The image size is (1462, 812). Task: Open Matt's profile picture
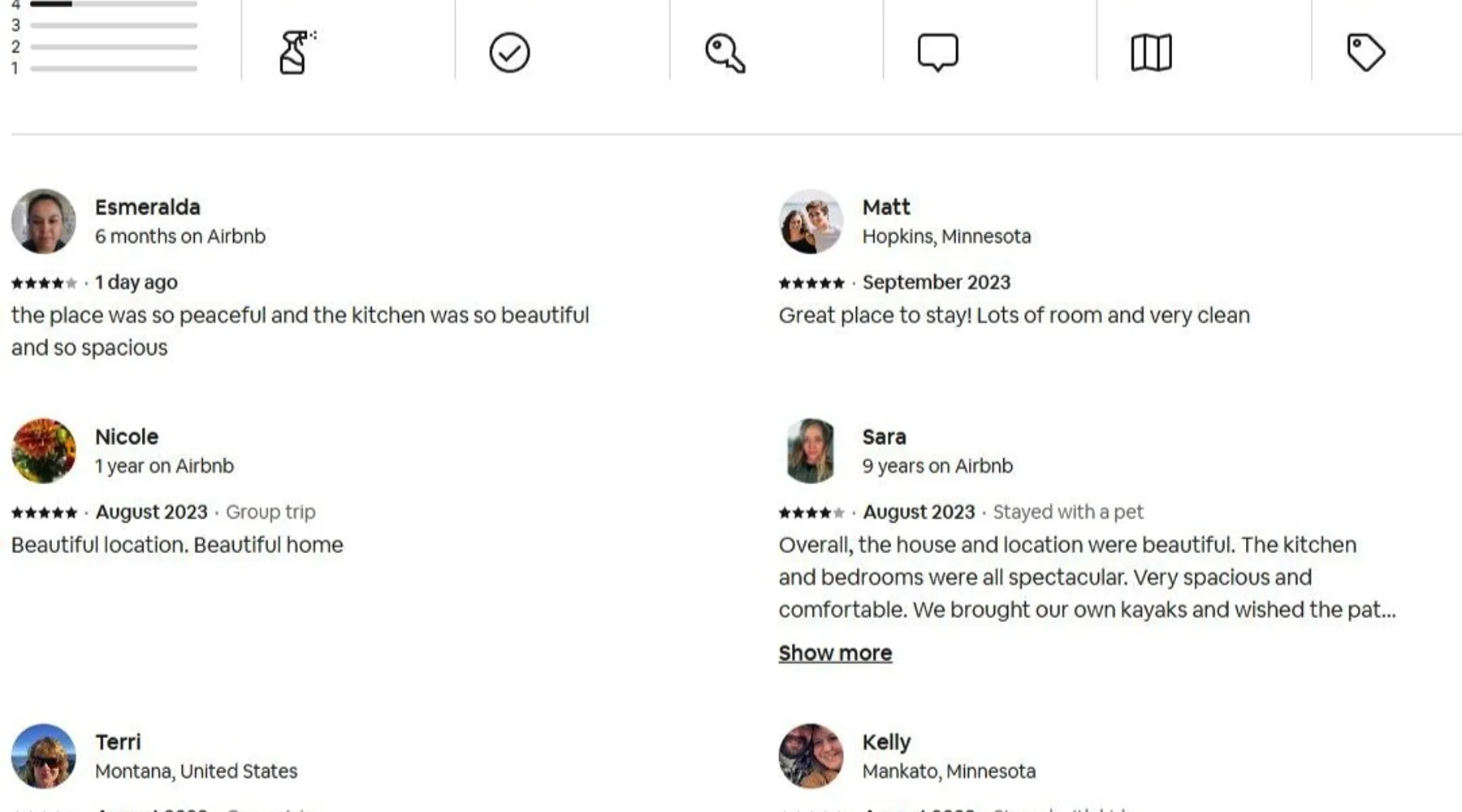(811, 221)
